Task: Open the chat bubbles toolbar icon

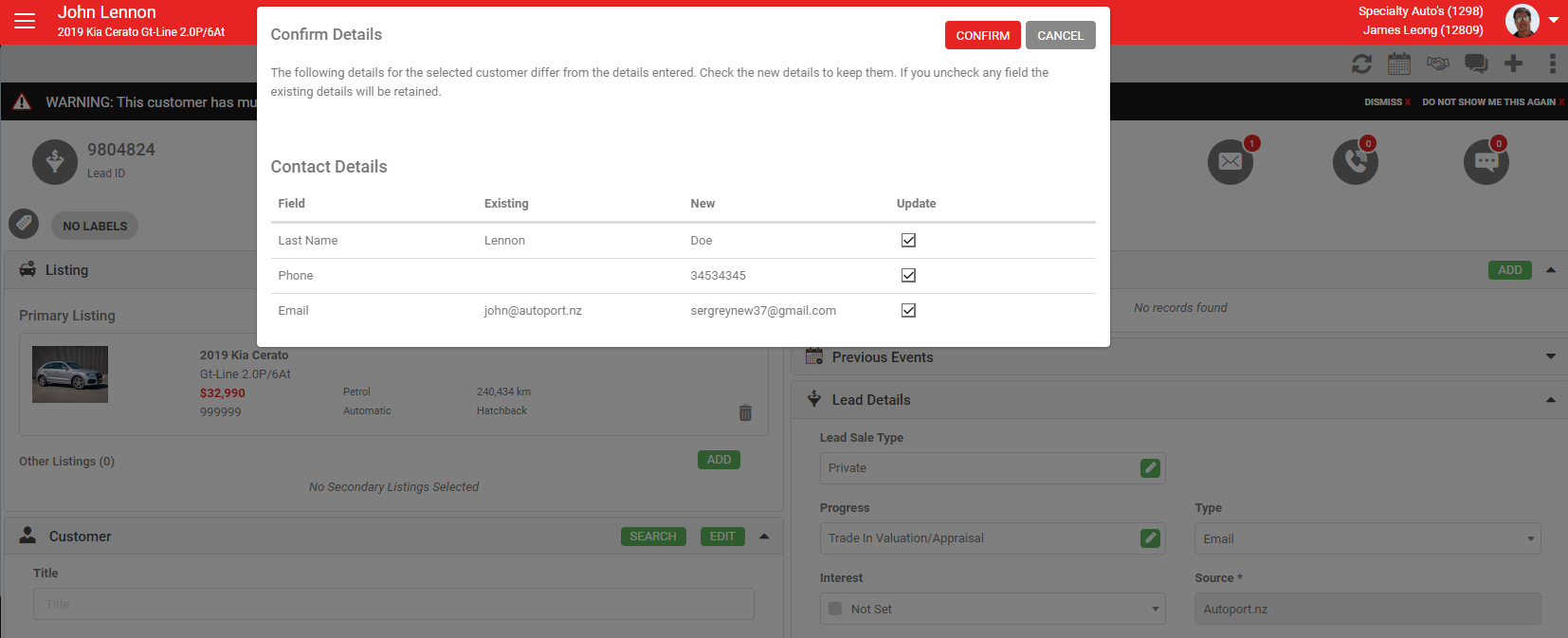Action: tap(1476, 64)
